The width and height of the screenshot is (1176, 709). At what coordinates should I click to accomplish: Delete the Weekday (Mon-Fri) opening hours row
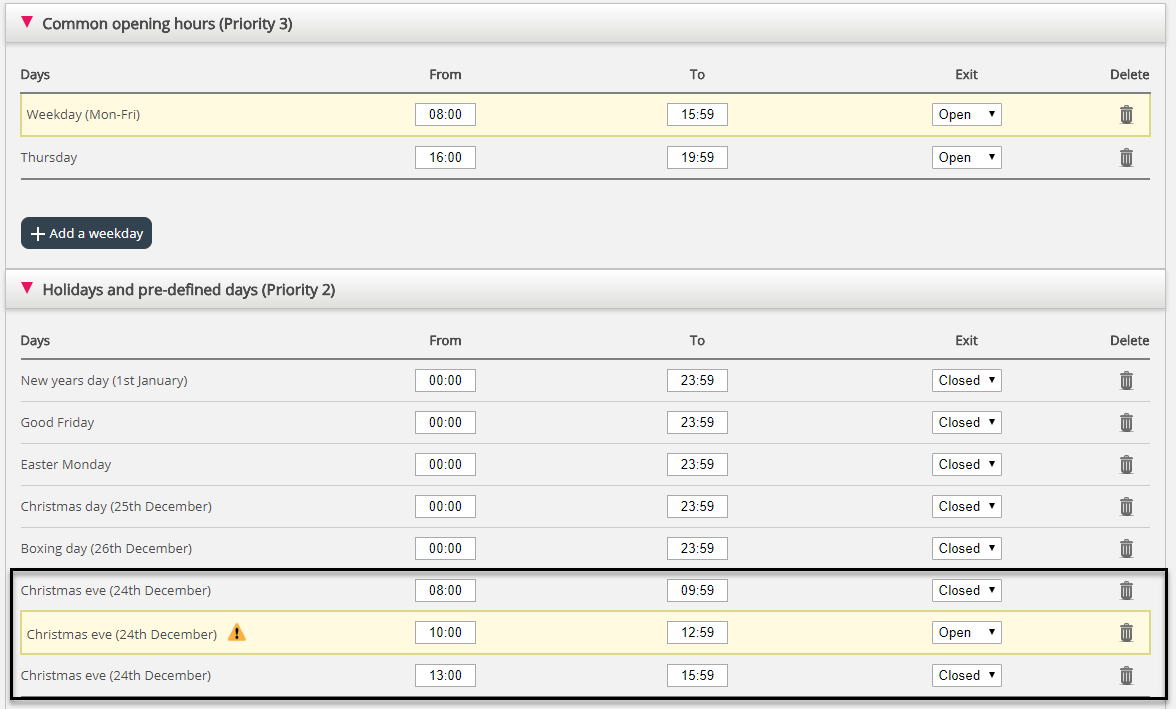click(1126, 115)
